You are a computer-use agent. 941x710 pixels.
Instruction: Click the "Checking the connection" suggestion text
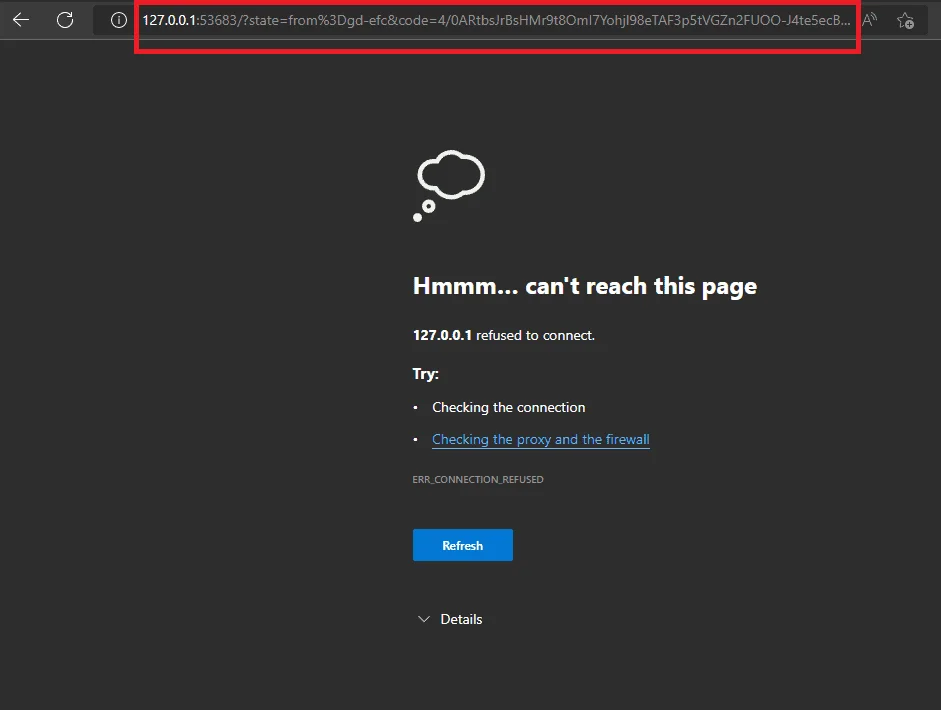(x=508, y=408)
